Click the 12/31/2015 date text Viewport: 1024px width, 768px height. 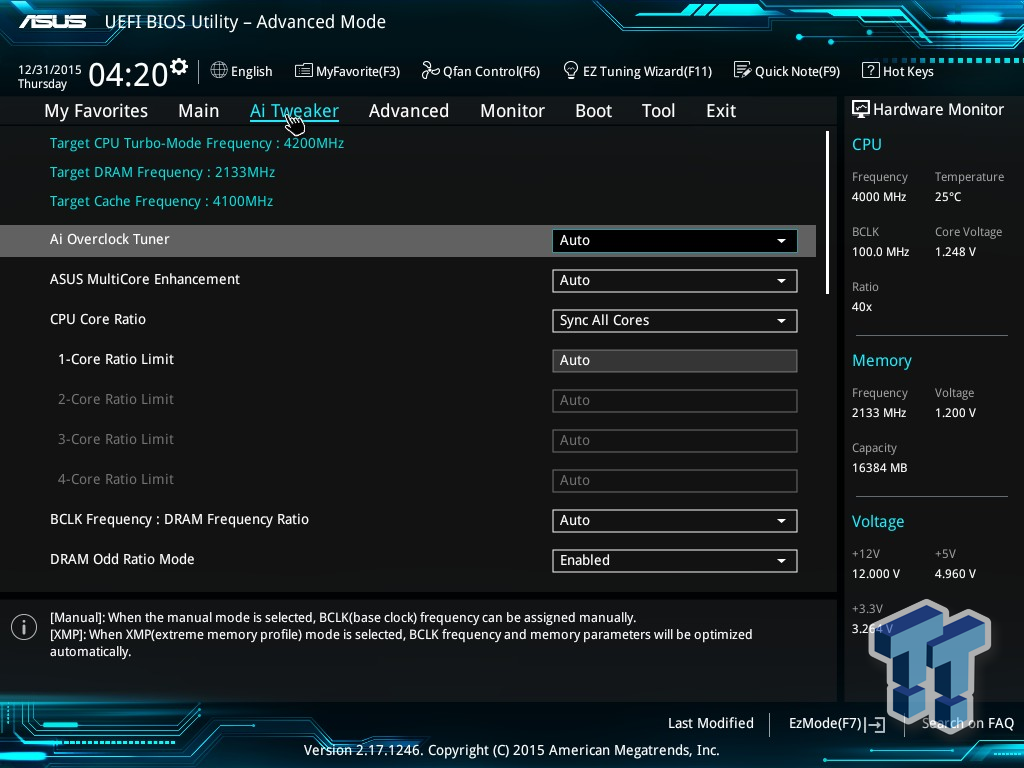[50, 69]
